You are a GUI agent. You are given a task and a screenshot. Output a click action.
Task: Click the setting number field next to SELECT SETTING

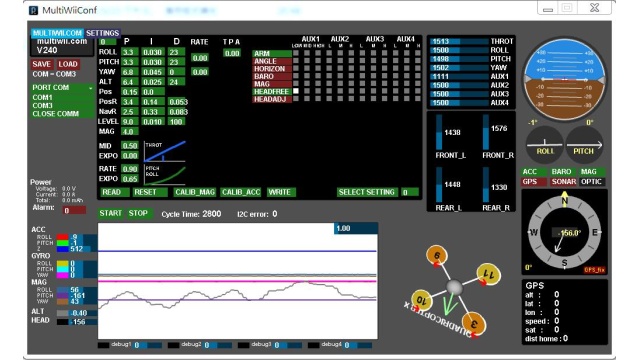coord(409,192)
